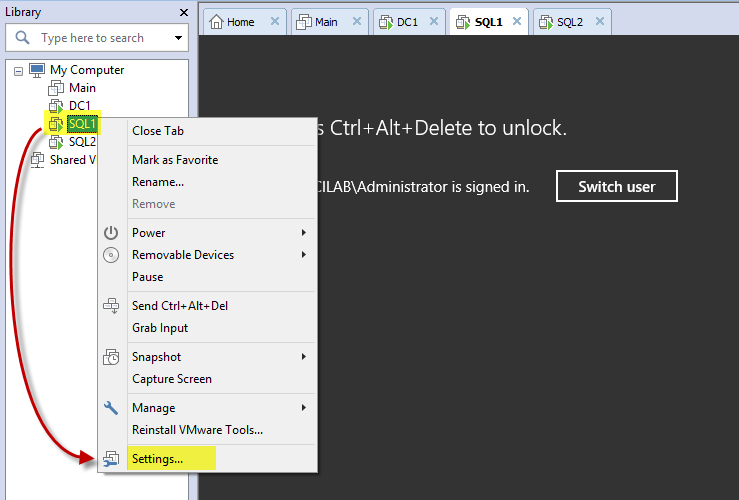Click the Shared VMs icon in tree
This screenshot has height=500, width=739.
coord(37,160)
